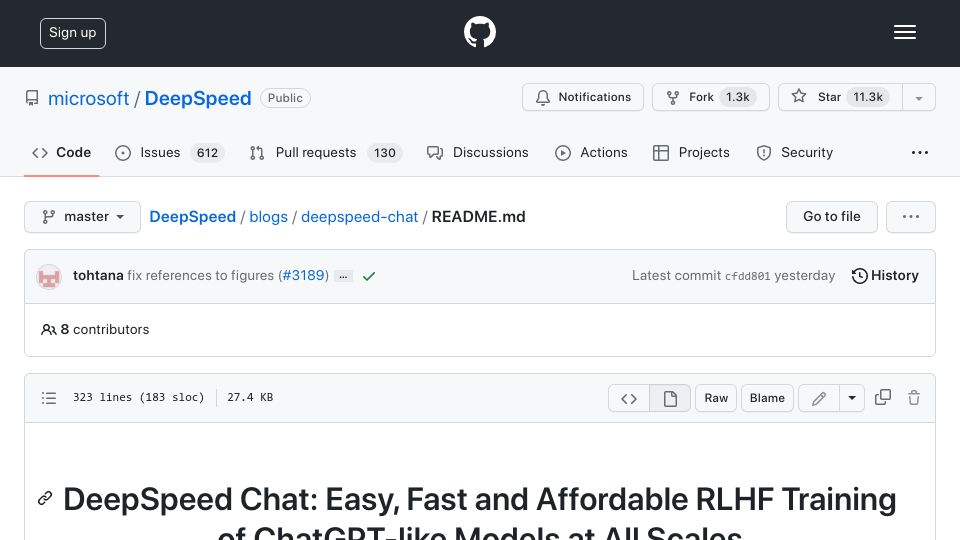Open the Security tab
This screenshot has height=540, width=960.
tap(795, 152)
